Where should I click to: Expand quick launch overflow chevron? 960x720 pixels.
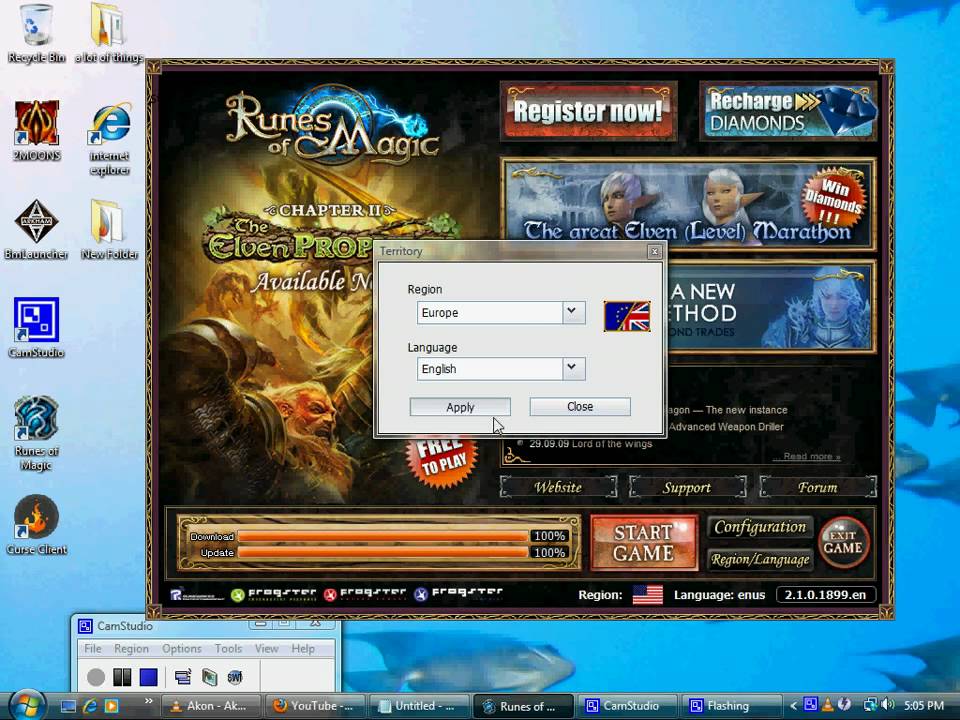point(148,702)
